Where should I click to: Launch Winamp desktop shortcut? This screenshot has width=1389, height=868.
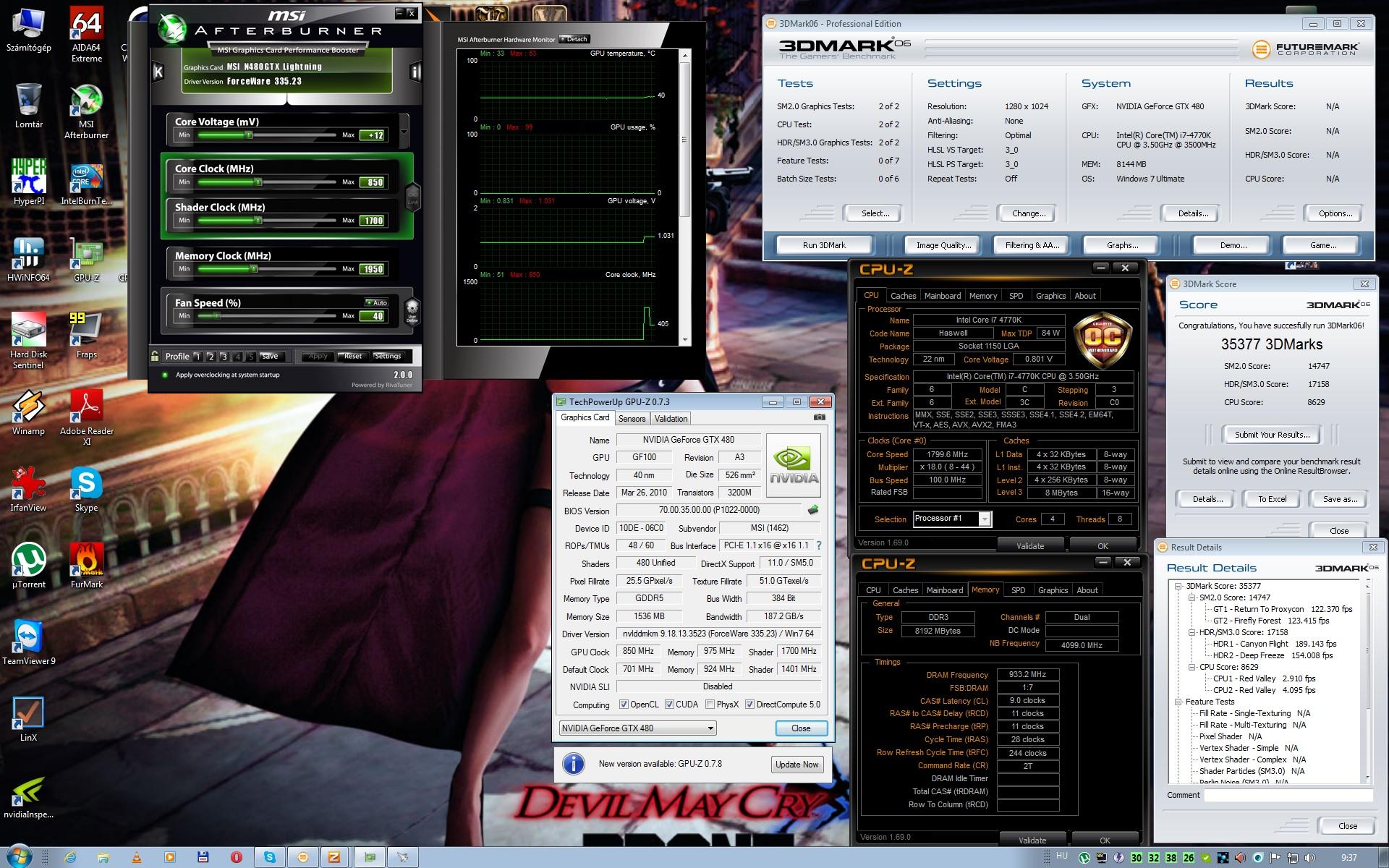point(28,413)
